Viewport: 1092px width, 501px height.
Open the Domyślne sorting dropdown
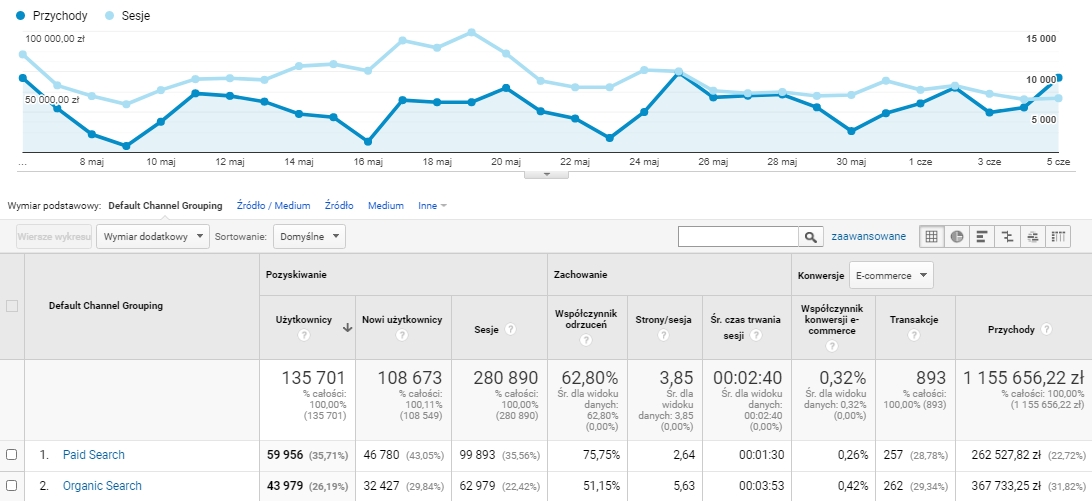(x=309, y=237)
